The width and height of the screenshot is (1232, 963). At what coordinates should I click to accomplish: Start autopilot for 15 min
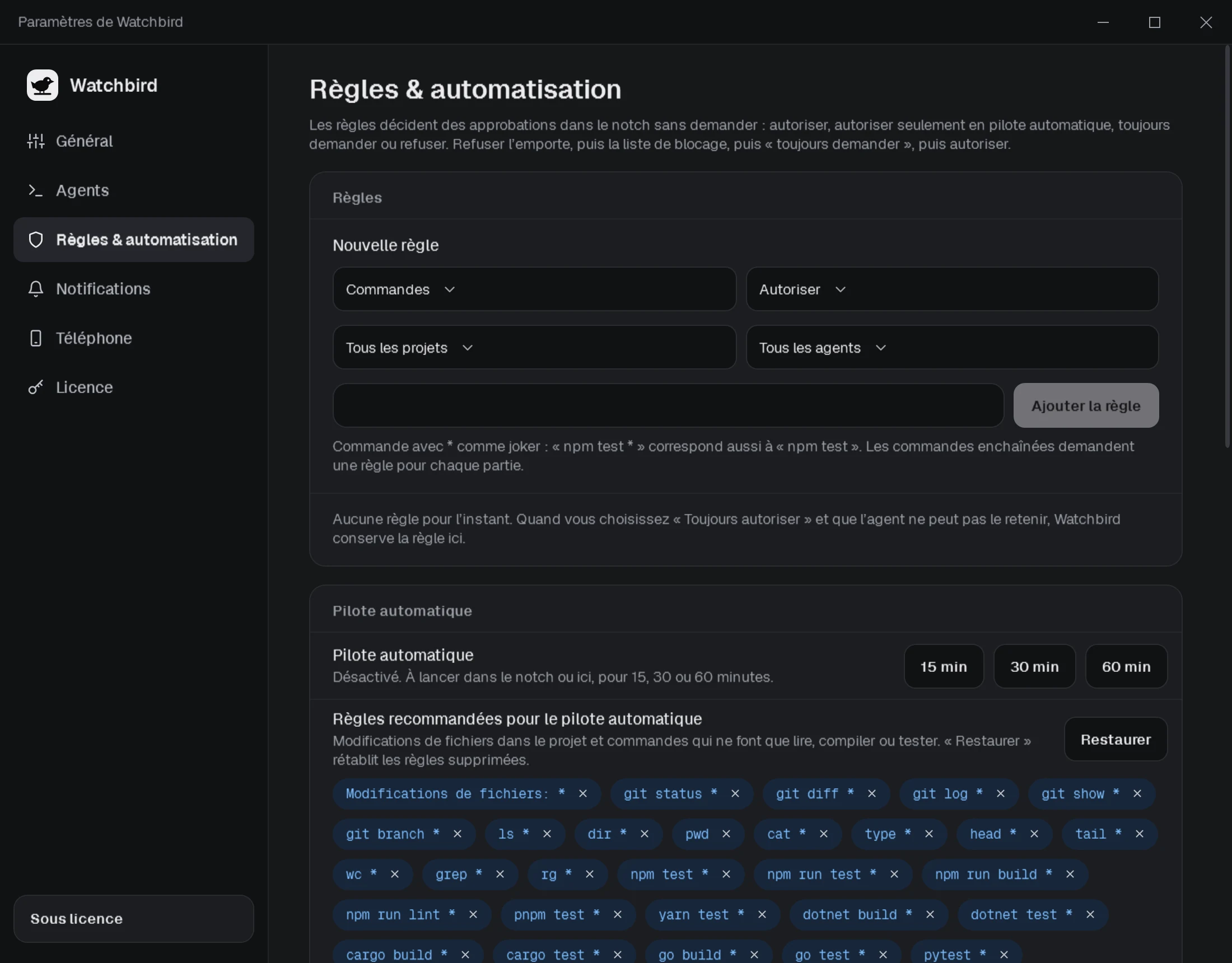(944, 667)
